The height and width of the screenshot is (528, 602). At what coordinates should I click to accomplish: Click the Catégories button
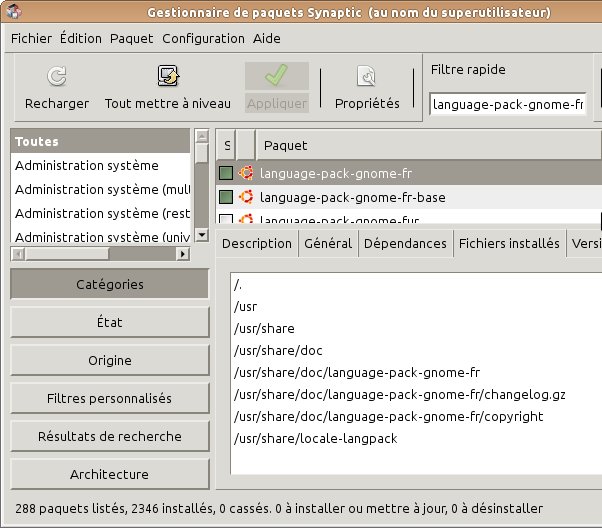pos(110,284)
